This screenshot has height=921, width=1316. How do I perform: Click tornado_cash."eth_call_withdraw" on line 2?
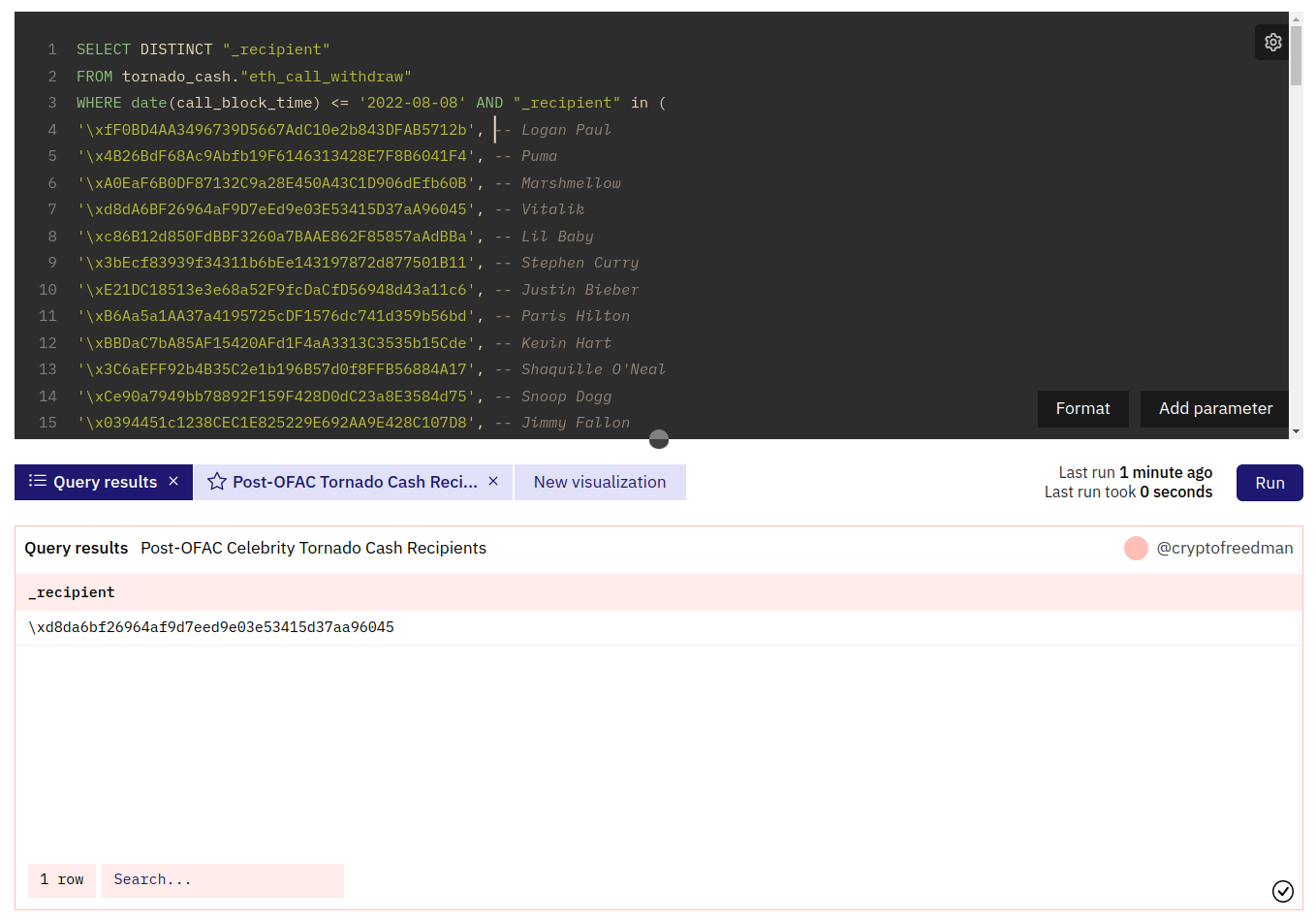(266, 77)
